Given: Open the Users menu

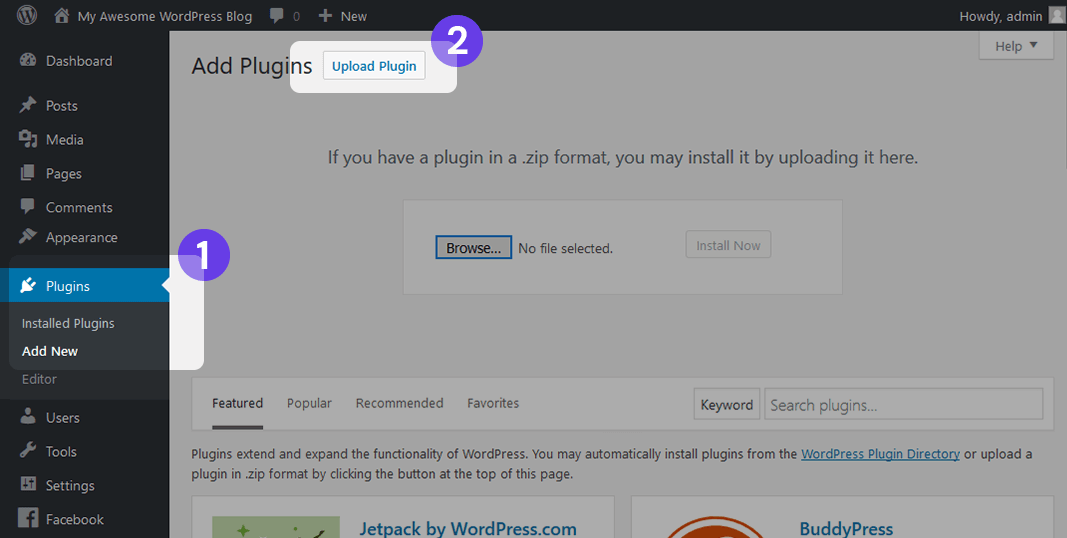Looking at the screenshot, I should pyautogui.click(x=63, y=418).
